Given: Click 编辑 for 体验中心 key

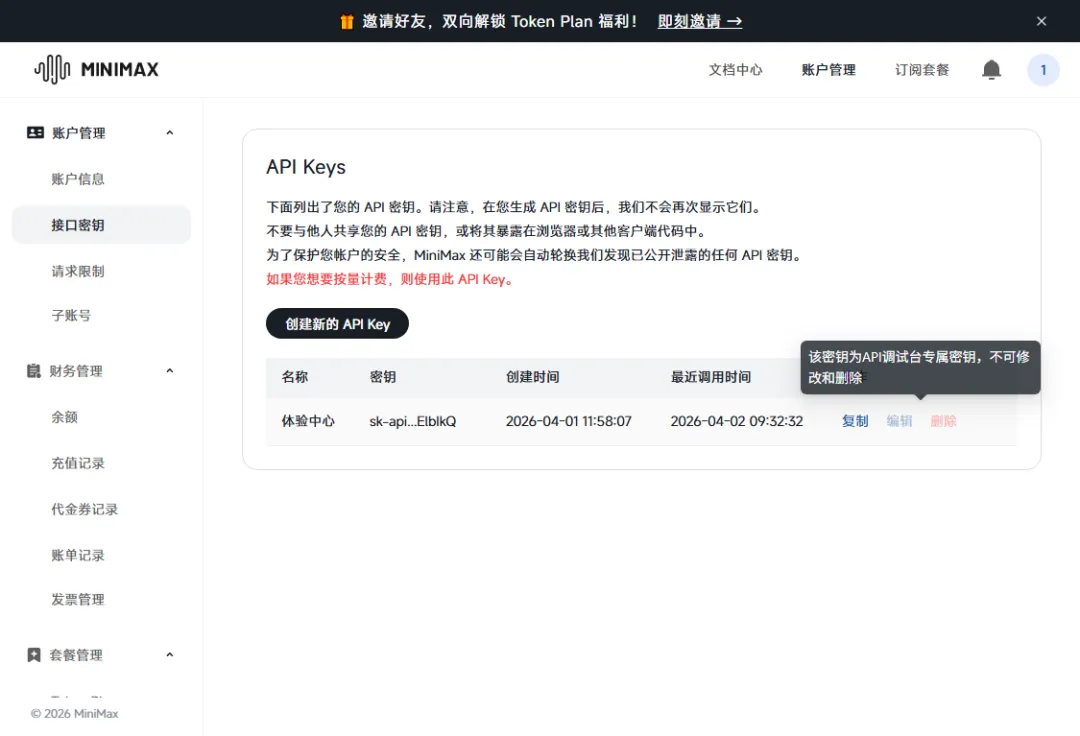Looking at the screenshot, I should [x=899, y=421].
